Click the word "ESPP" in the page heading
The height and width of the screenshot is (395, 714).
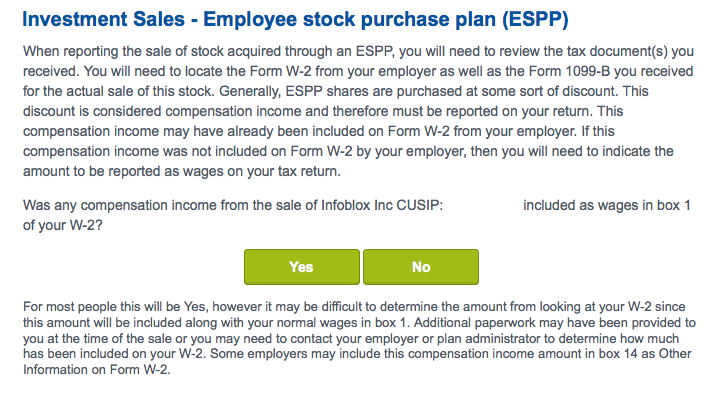pyautogui.click(x=536, y=20)
